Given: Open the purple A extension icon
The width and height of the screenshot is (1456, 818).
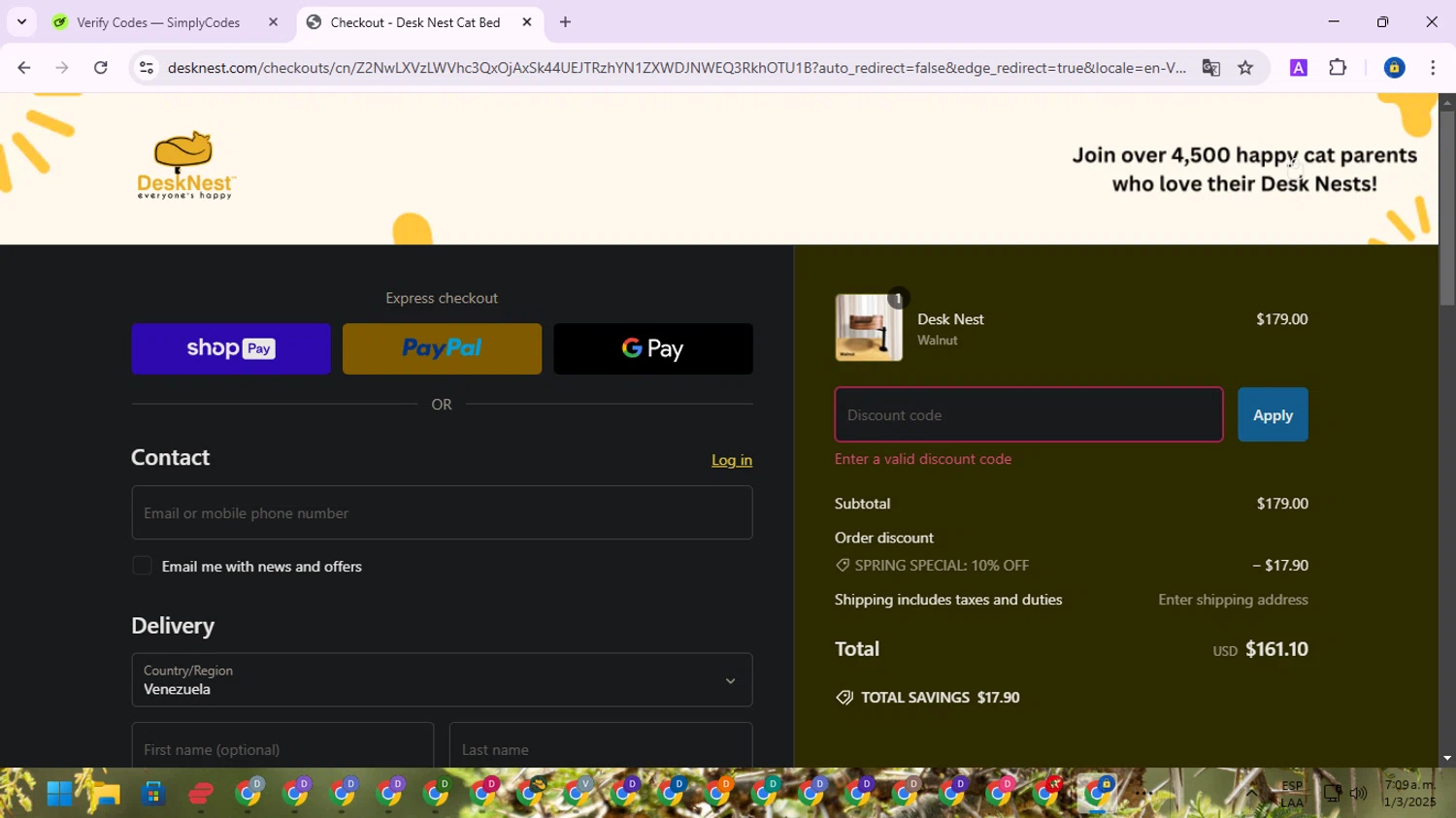Looking at the screenshot, I should click(1299, 68).
